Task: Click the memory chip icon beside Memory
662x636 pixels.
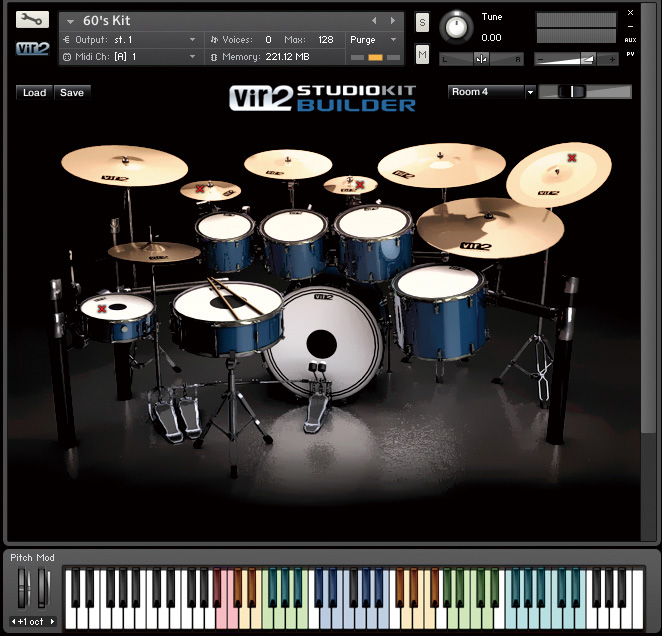Action: coord(214,57)
